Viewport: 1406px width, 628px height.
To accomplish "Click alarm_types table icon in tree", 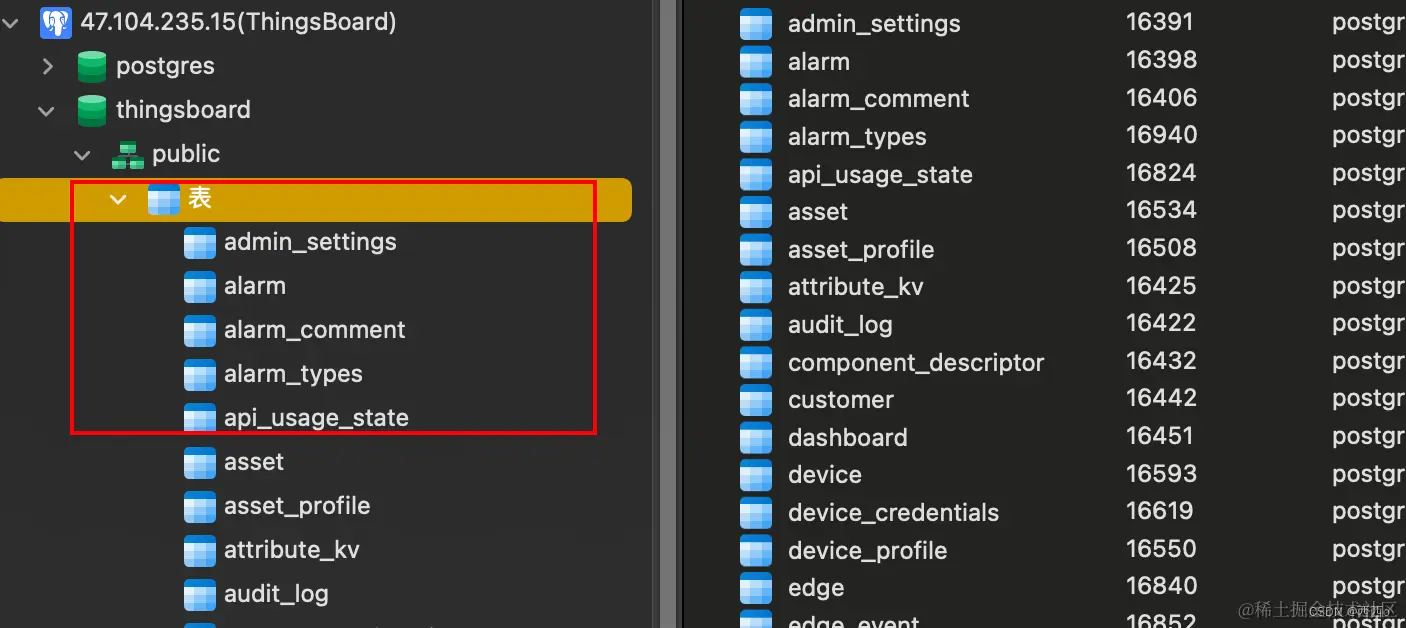I will (x=200, y=374).
